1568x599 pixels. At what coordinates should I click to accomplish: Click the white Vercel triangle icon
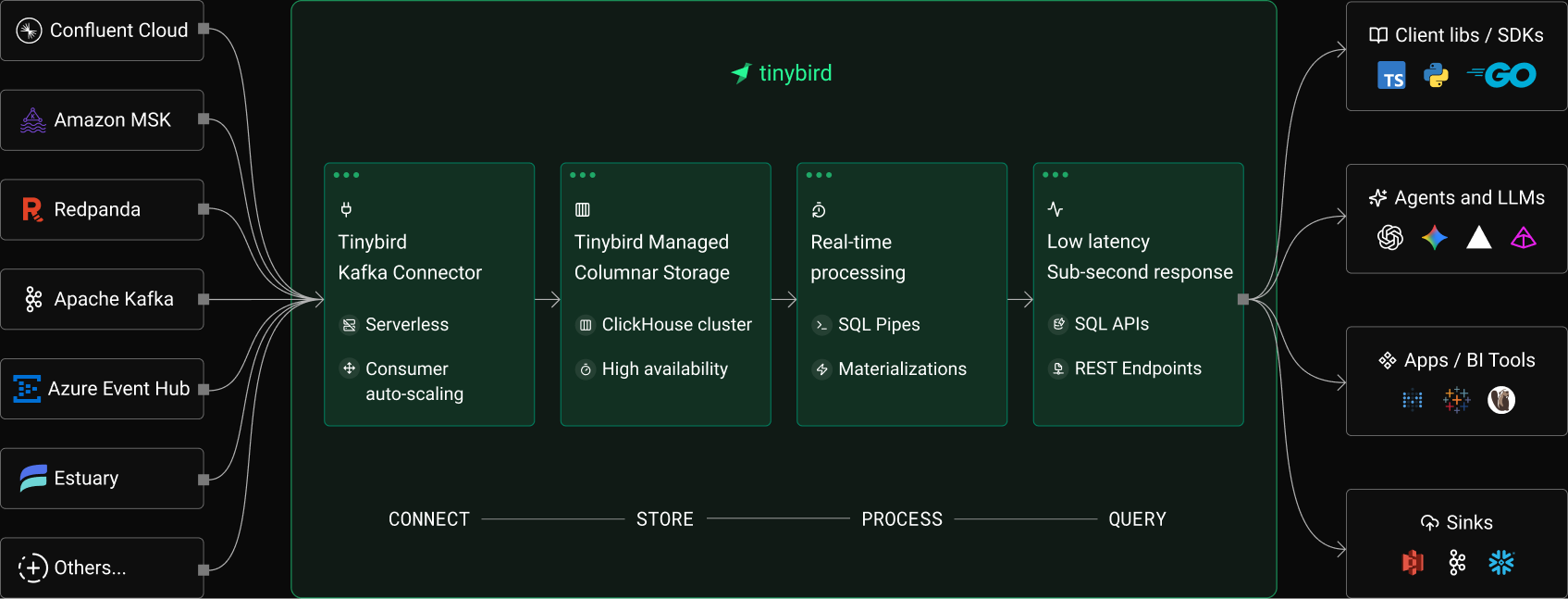(x=1479, y=238)
